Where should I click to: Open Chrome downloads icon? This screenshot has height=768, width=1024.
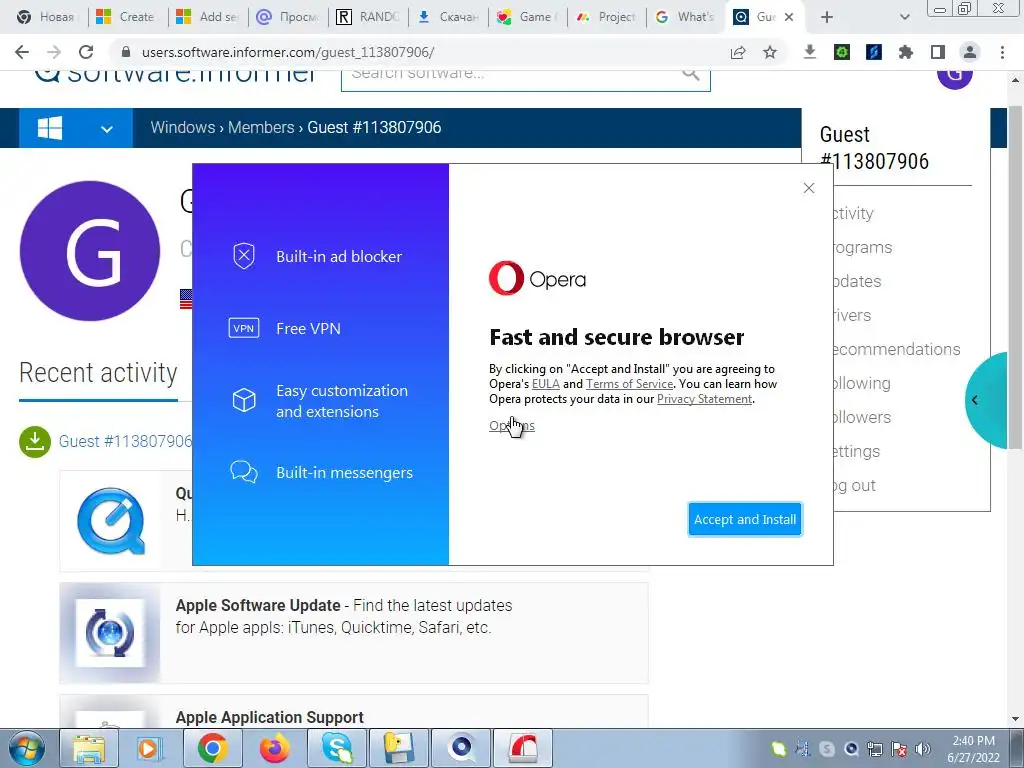point(810,52)
